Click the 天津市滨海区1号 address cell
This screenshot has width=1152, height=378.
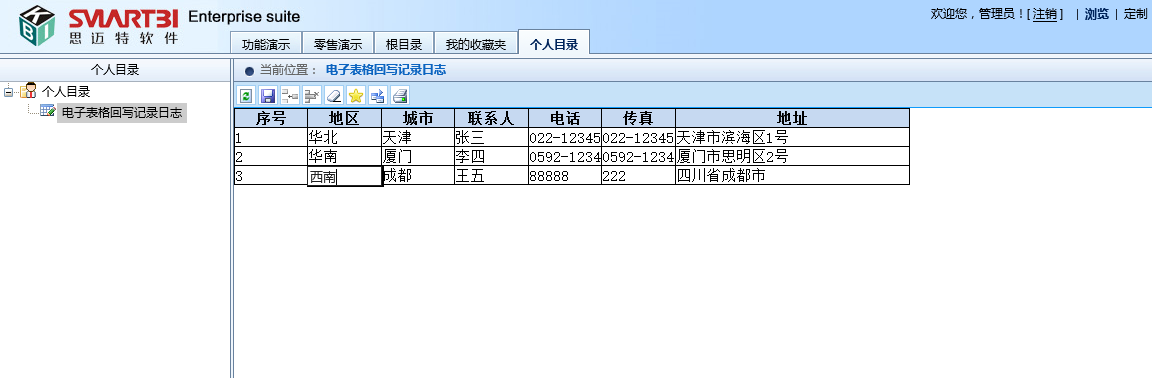coord(793,137)
